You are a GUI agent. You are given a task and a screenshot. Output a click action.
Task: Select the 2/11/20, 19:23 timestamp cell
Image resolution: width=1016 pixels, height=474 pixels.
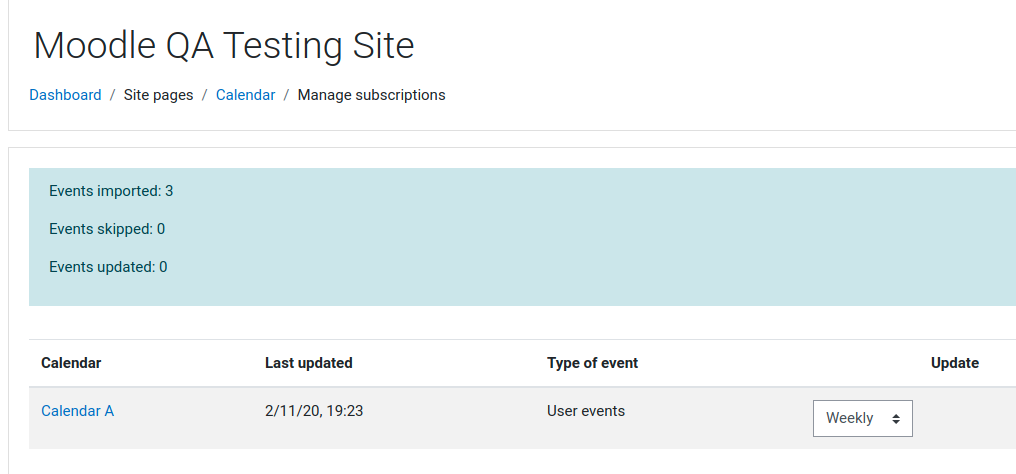tap(314, 411)
